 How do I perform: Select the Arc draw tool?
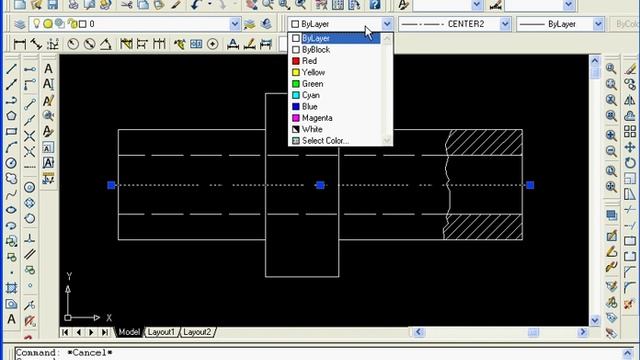pyautogui.click(x=11, y=147)
